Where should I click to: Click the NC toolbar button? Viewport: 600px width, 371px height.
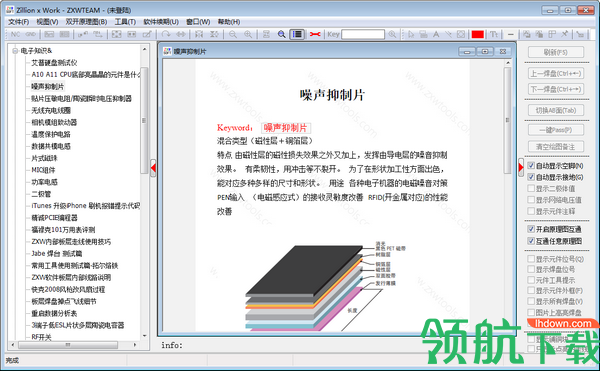pyautogui.click(x=15, y=34)
